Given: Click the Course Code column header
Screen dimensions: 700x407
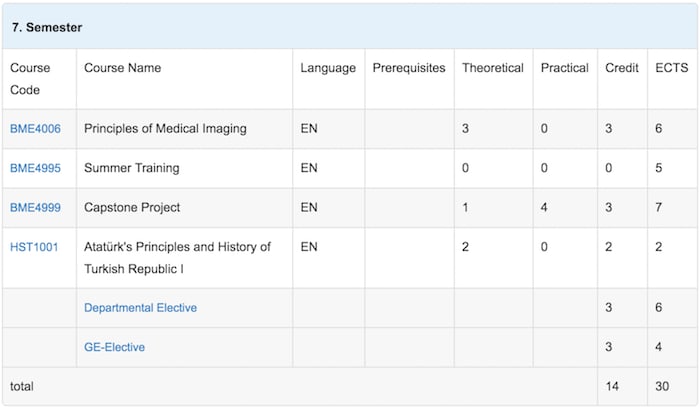Looking at the screenshot, I should point(39,79).
